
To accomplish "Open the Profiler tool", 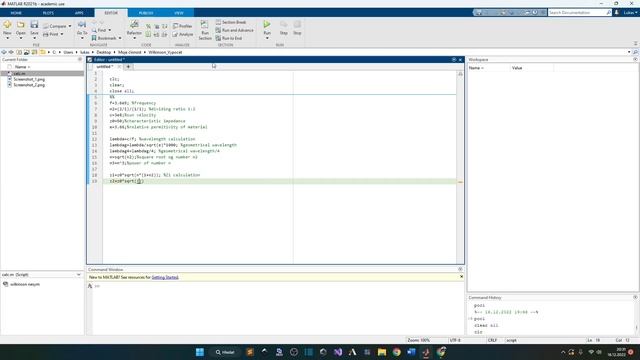I will pos(182,26).
